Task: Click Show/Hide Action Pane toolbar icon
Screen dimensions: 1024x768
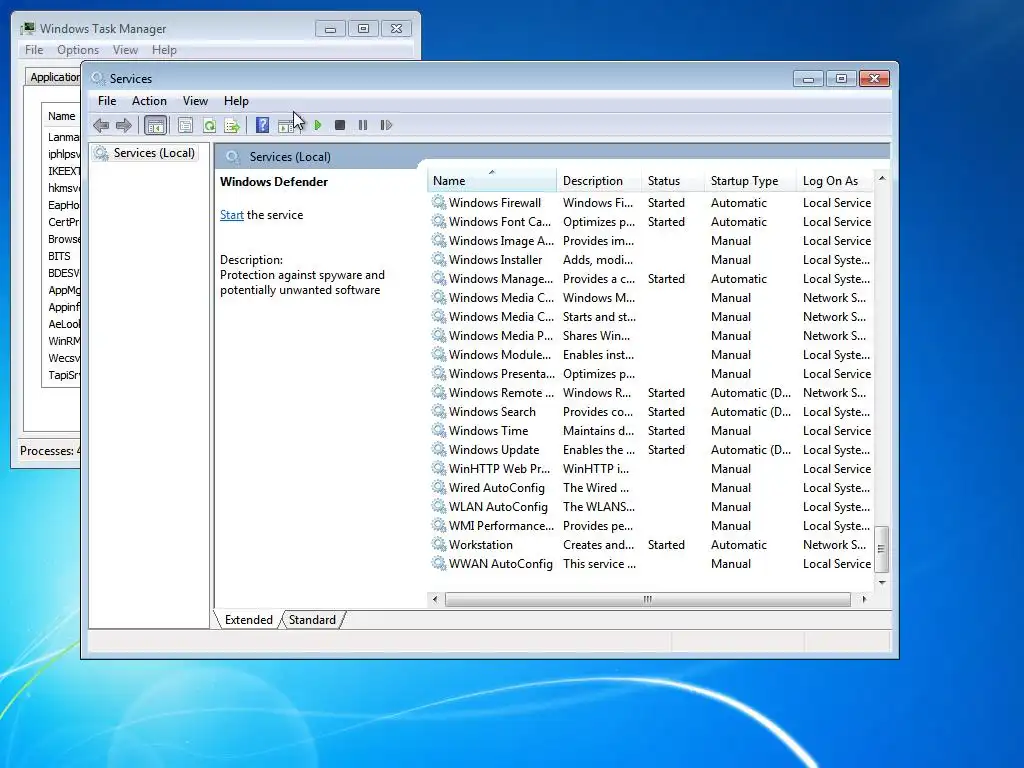Action: tap(286, 126)
